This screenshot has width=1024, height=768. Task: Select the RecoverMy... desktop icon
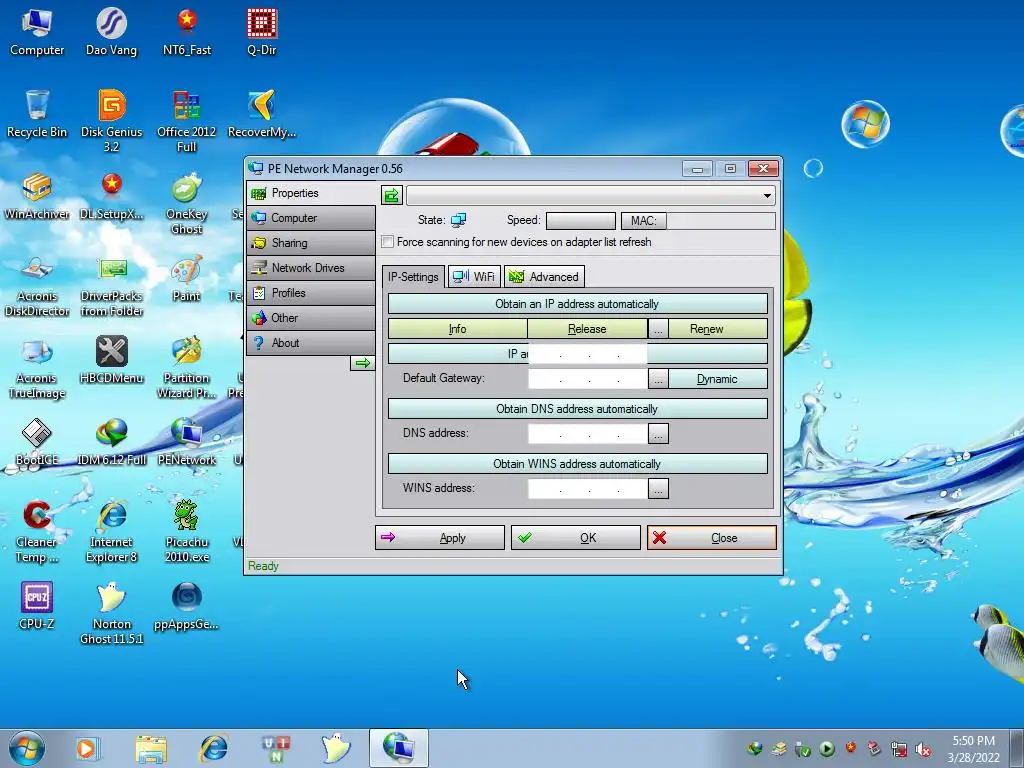(x=262, y=114)
